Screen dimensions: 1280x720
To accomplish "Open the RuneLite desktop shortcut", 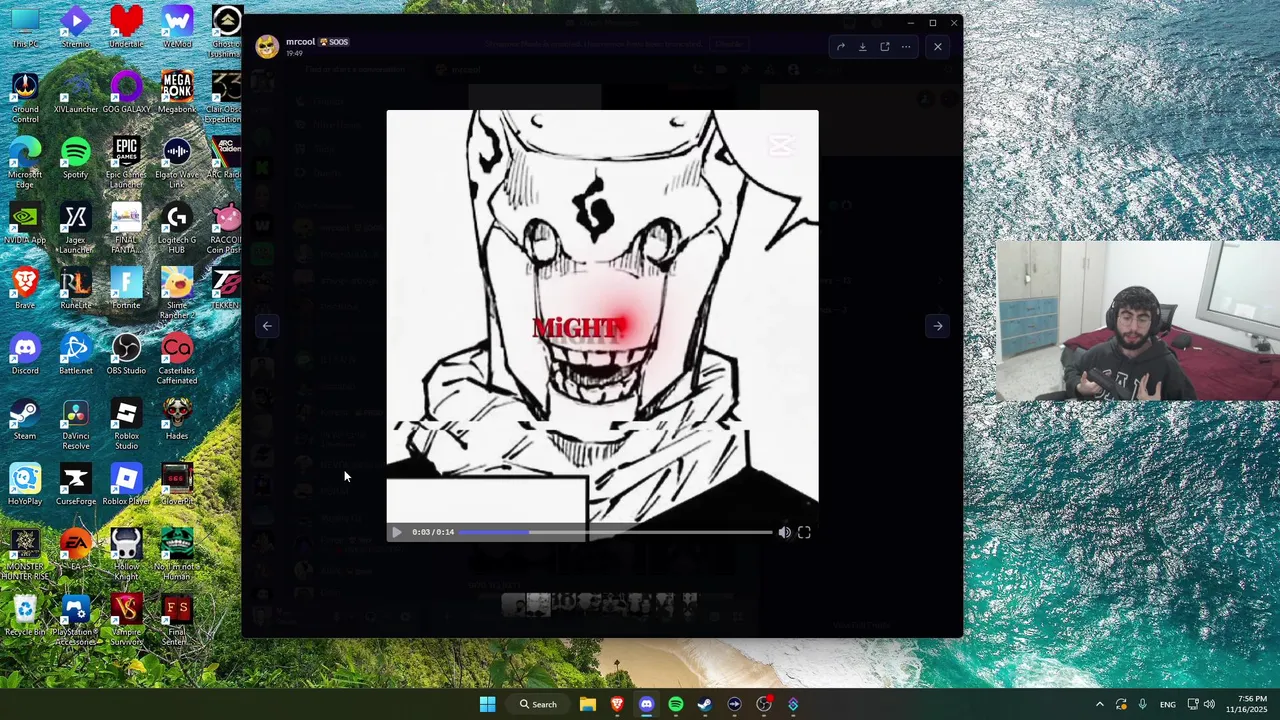I will click(75, 288).
